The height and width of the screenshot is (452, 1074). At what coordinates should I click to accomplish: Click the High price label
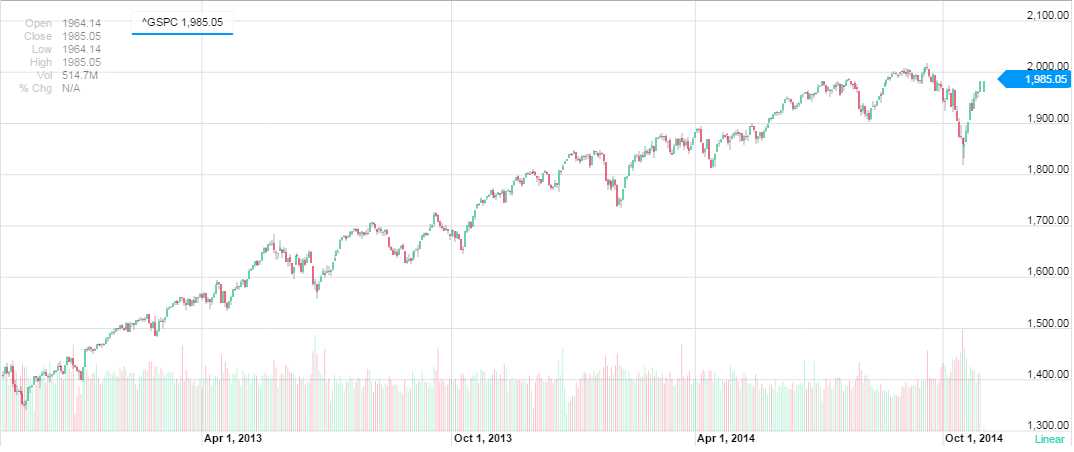click(x=39, y=62)
